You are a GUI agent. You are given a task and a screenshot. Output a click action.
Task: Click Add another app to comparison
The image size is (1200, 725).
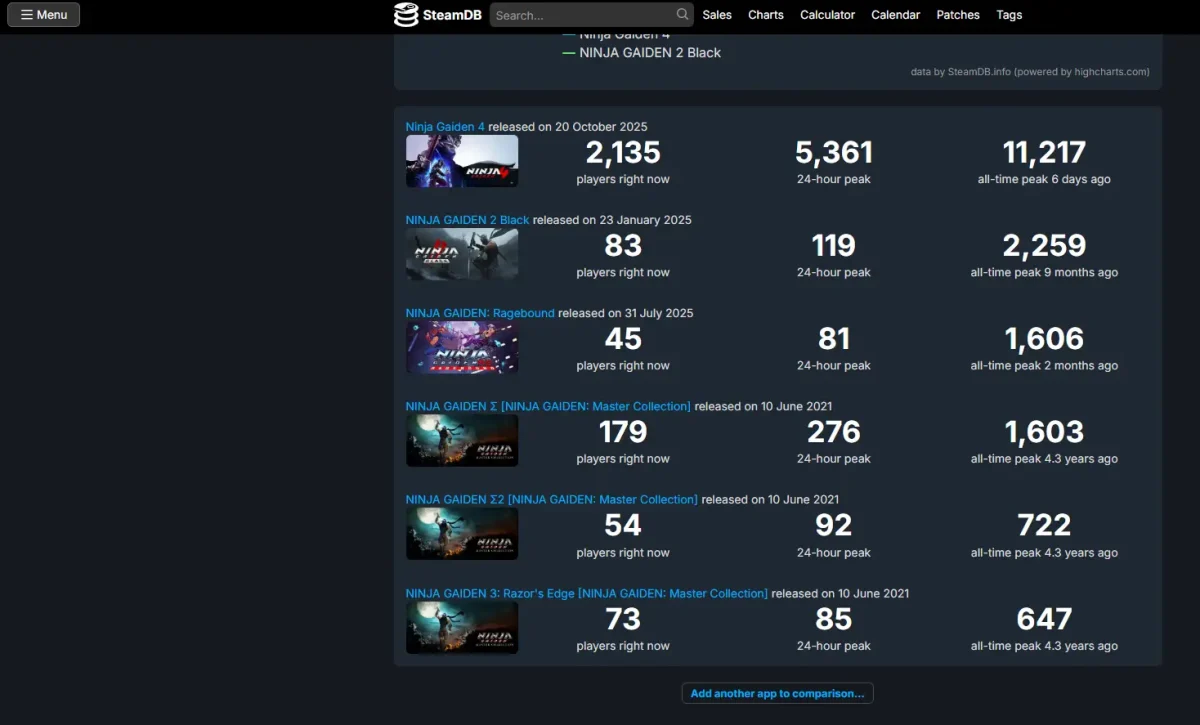pos(777,693)
